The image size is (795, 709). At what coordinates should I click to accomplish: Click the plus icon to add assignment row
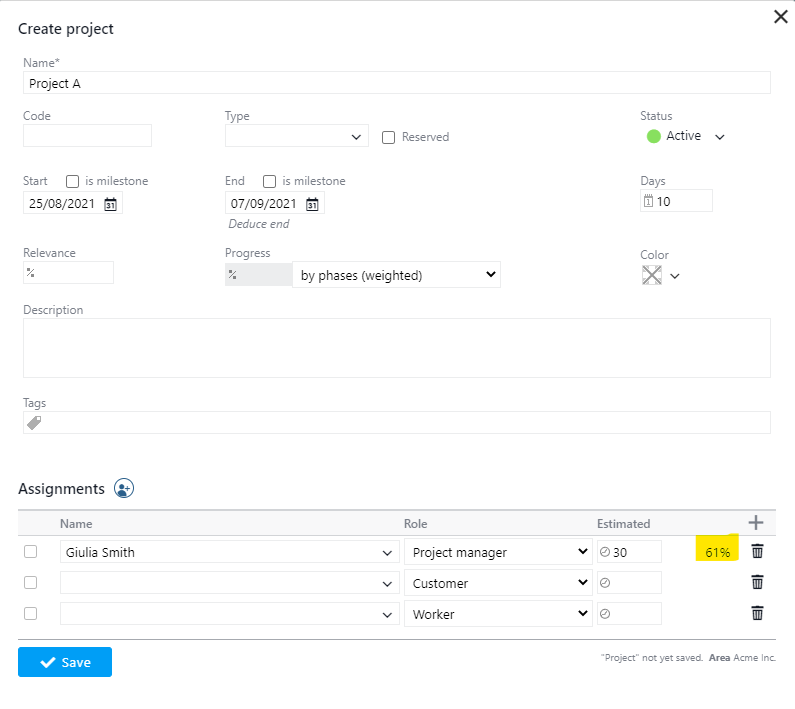(756, 522)
